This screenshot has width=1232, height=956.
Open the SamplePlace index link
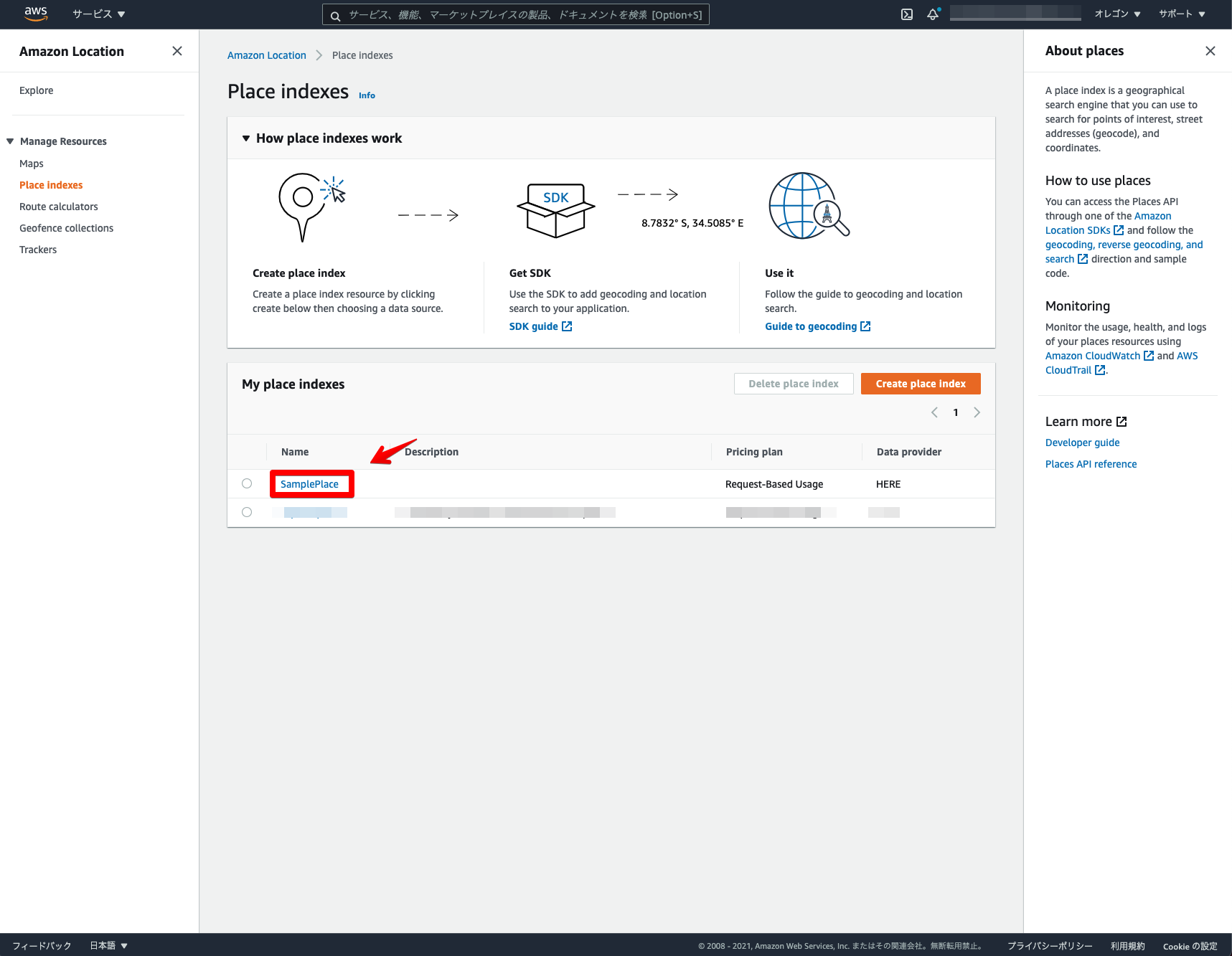pyautogui.click(x=309, y=484)
